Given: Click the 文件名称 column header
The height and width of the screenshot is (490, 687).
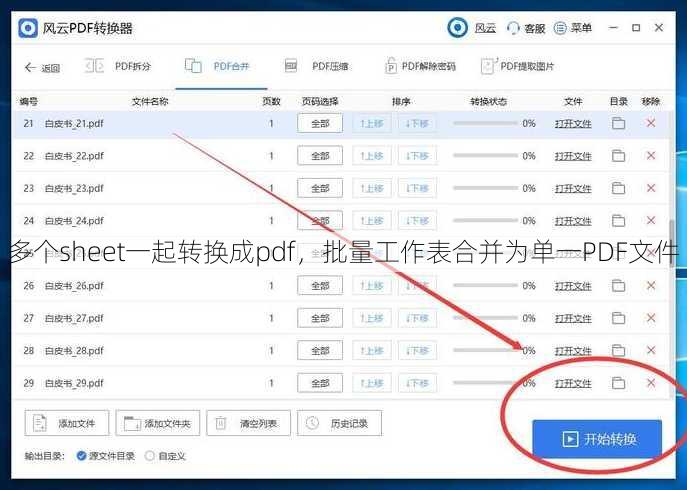Looking at the screenshot, I should click(150, 102).
